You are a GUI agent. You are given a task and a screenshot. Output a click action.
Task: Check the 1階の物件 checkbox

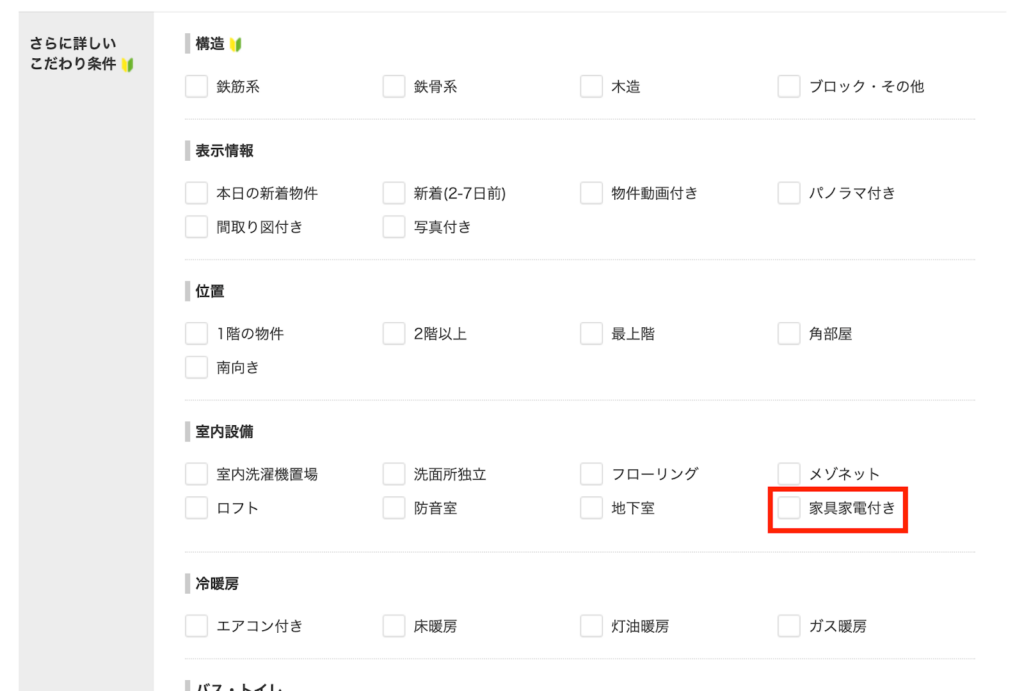pos(196,334)
